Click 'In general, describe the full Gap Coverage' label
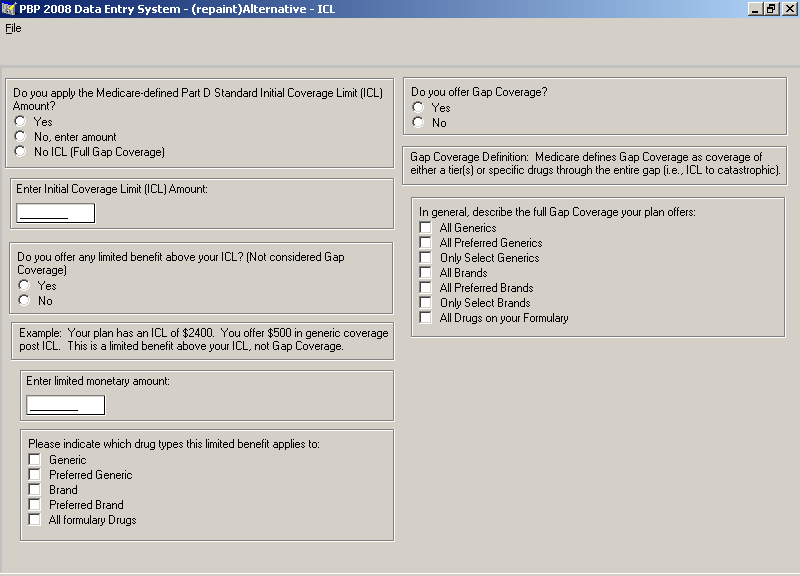This screenshot has width=800, height=576. pyautogui.click(x=557, y=212)
